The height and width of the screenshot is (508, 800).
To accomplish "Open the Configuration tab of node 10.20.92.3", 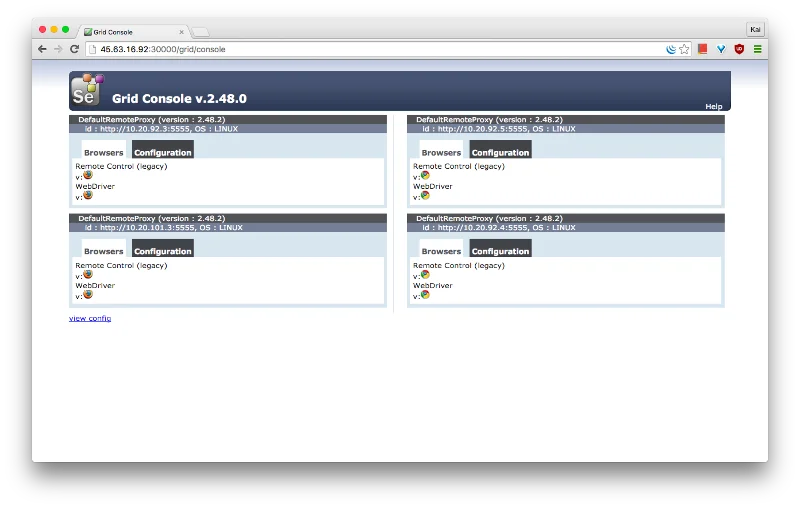I will pos(163,150).
